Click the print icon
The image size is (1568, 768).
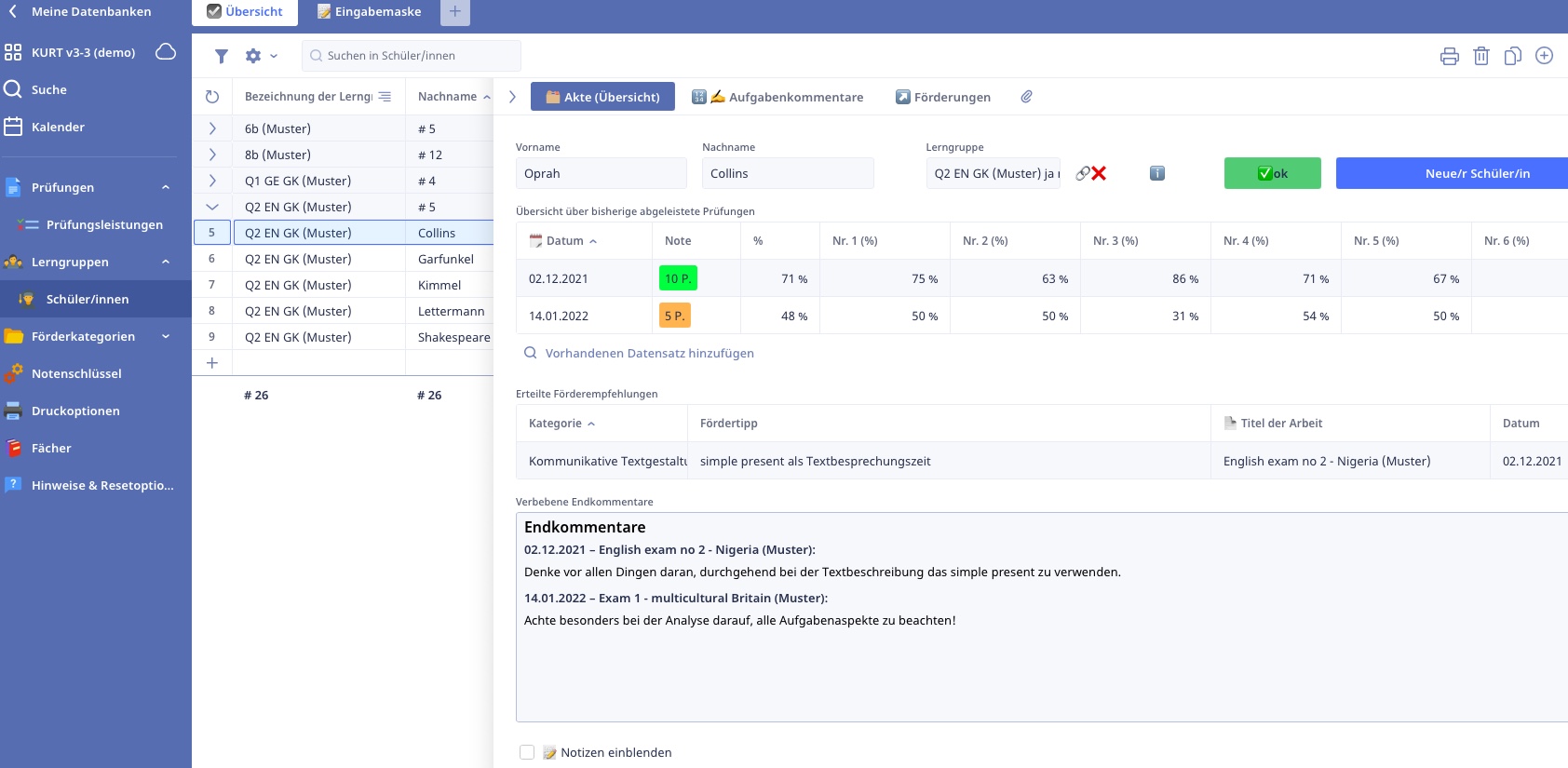click(1450, 56)
